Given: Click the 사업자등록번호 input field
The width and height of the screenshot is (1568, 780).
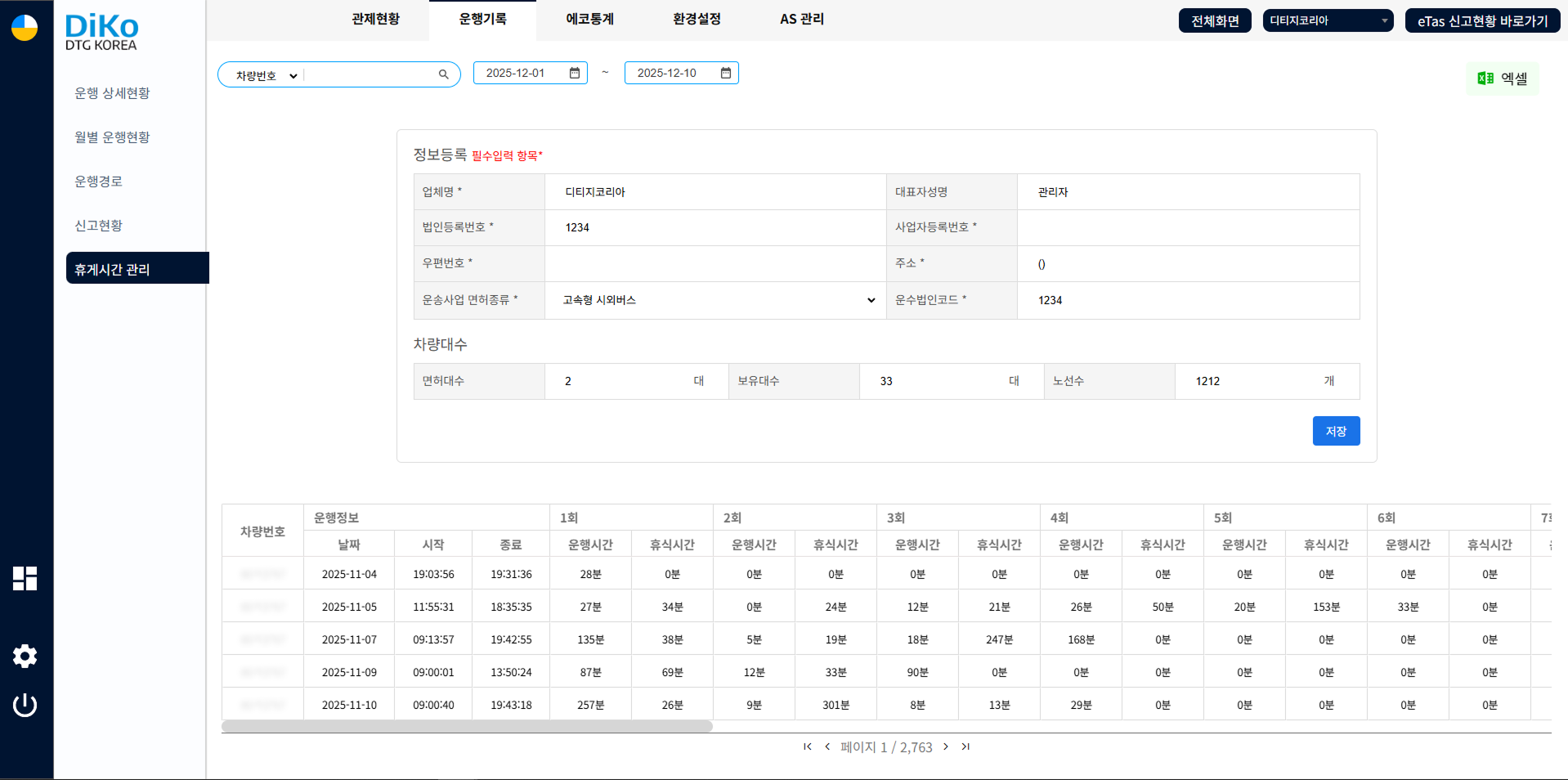Looking at the screenshot, I should pos(1188,227).
